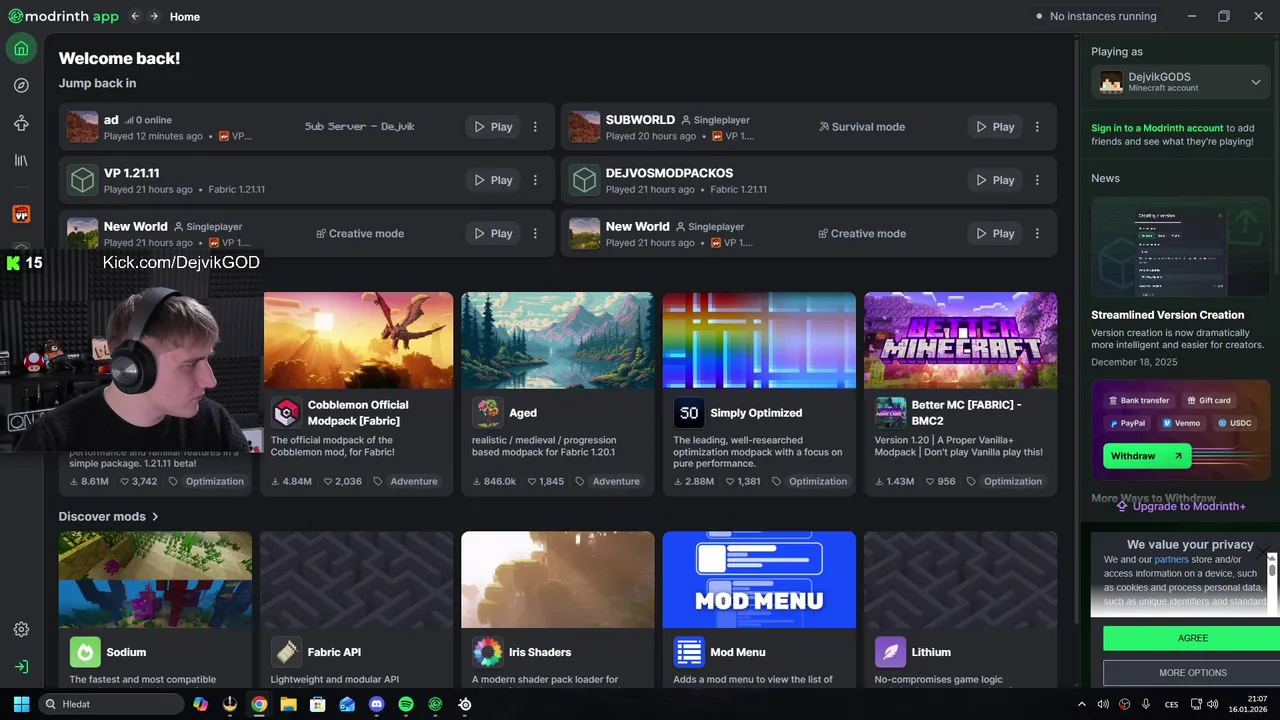Open the Upgrade to Modrinth+ link
The image size is (1280, 720).
1181,506
